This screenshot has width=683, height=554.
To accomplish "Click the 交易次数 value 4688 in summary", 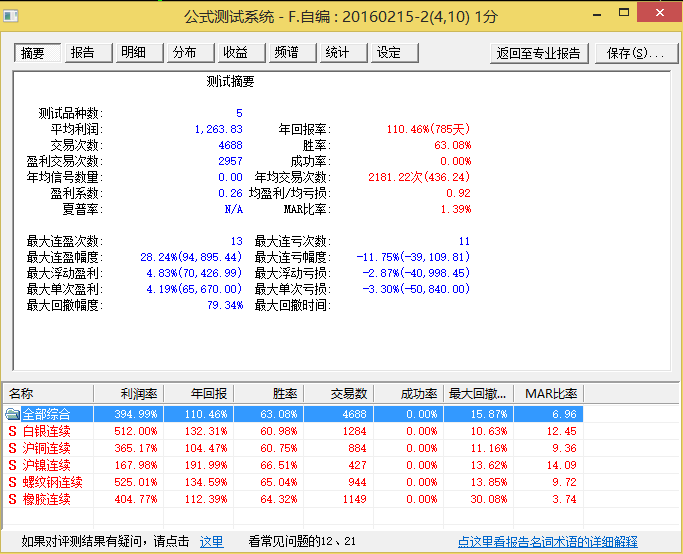I will [x=230, y=145].
